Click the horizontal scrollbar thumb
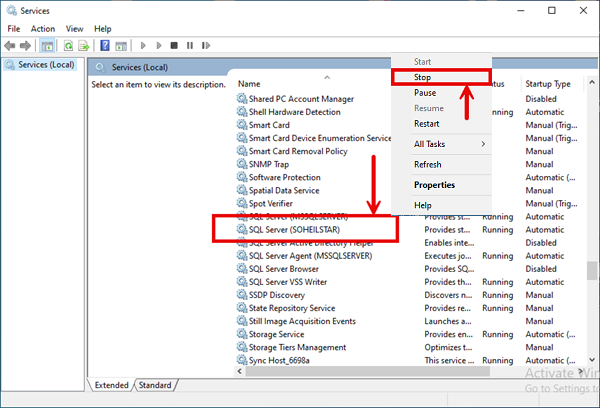 click(368, 371)
